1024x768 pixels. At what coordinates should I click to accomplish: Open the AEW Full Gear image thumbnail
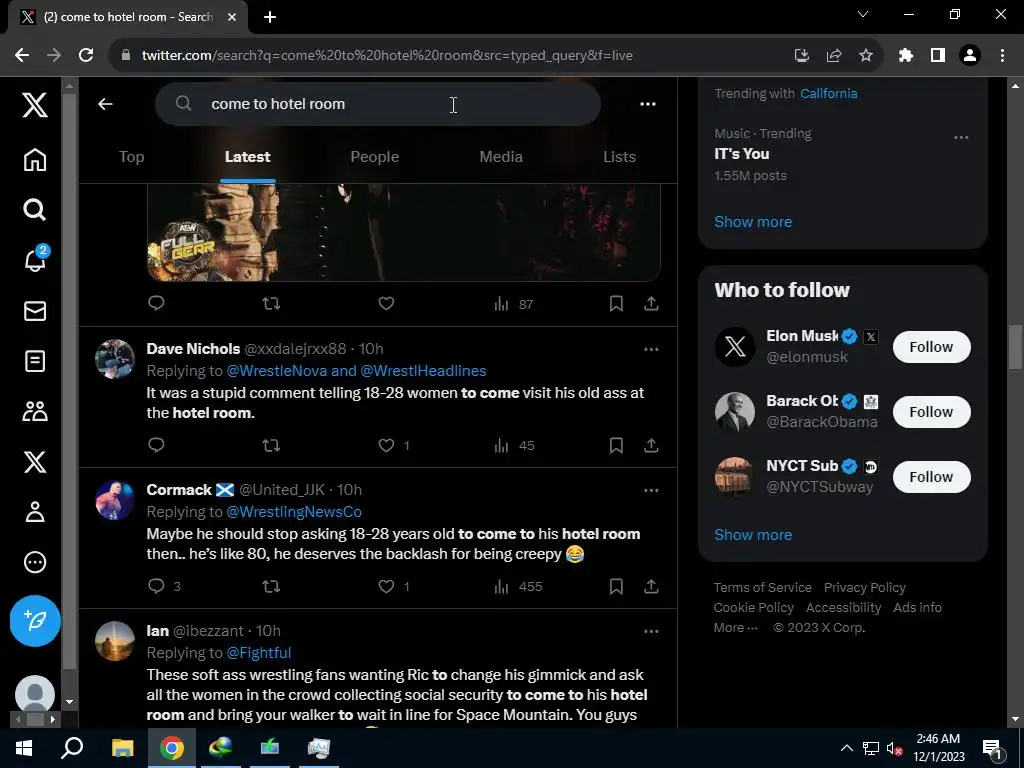[404, 232]
